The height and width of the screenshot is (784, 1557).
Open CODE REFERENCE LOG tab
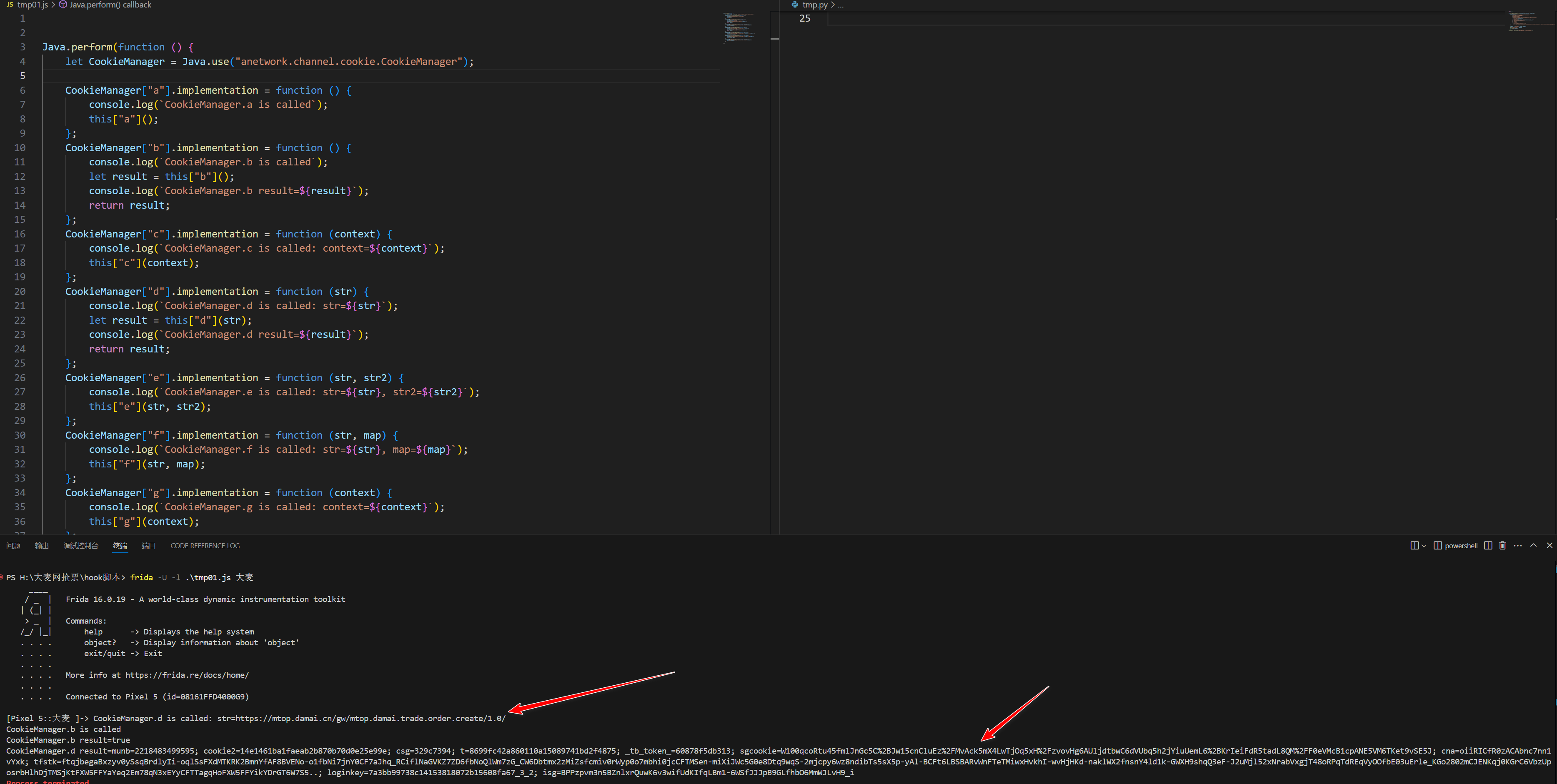tap(205, 546)
